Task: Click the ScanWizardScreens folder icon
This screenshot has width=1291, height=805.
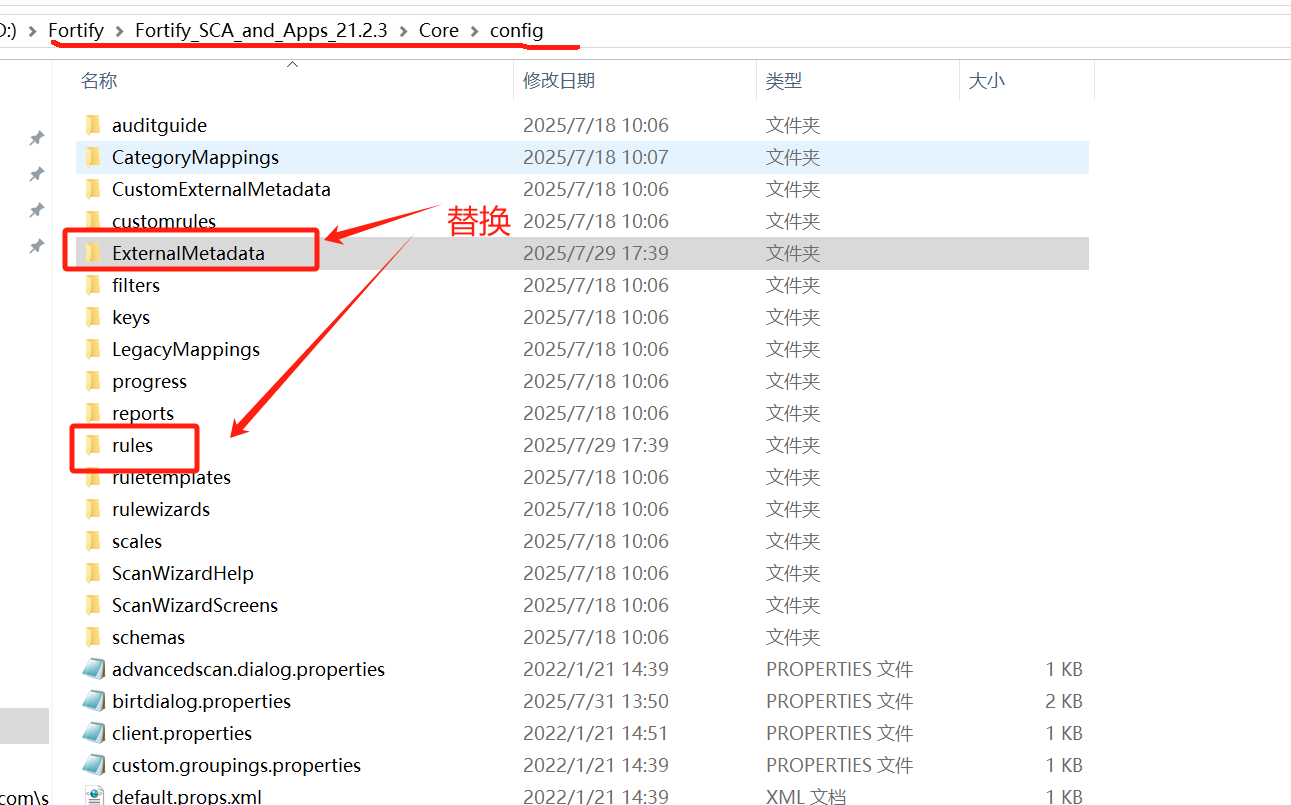Action: coord(93,605)
